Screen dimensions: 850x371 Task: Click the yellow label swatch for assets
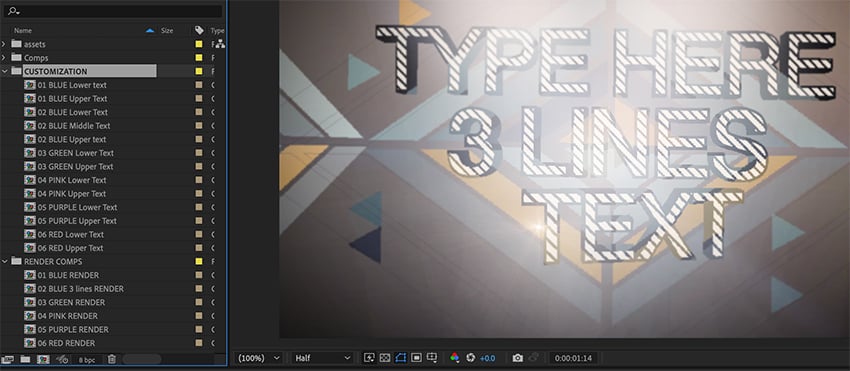(199, 44)
